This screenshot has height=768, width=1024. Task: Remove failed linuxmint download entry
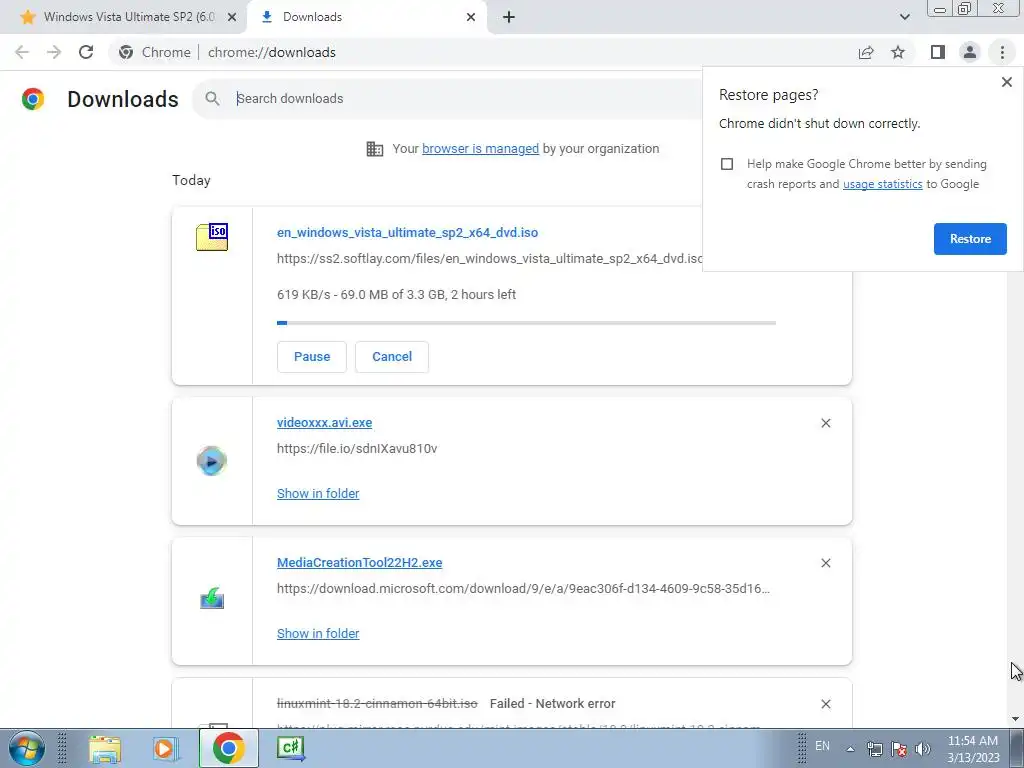(826, 704)
